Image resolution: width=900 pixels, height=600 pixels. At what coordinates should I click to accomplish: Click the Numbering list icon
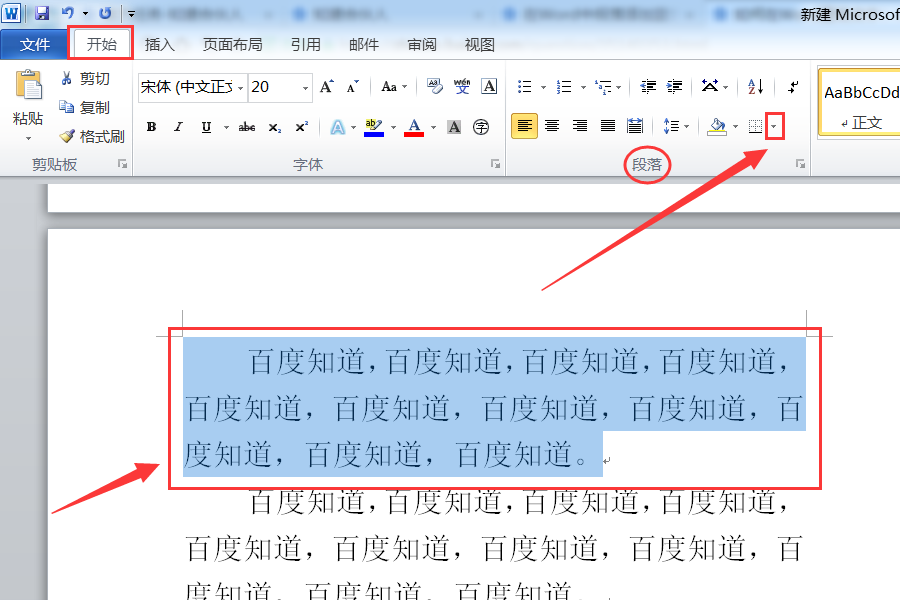564,87
